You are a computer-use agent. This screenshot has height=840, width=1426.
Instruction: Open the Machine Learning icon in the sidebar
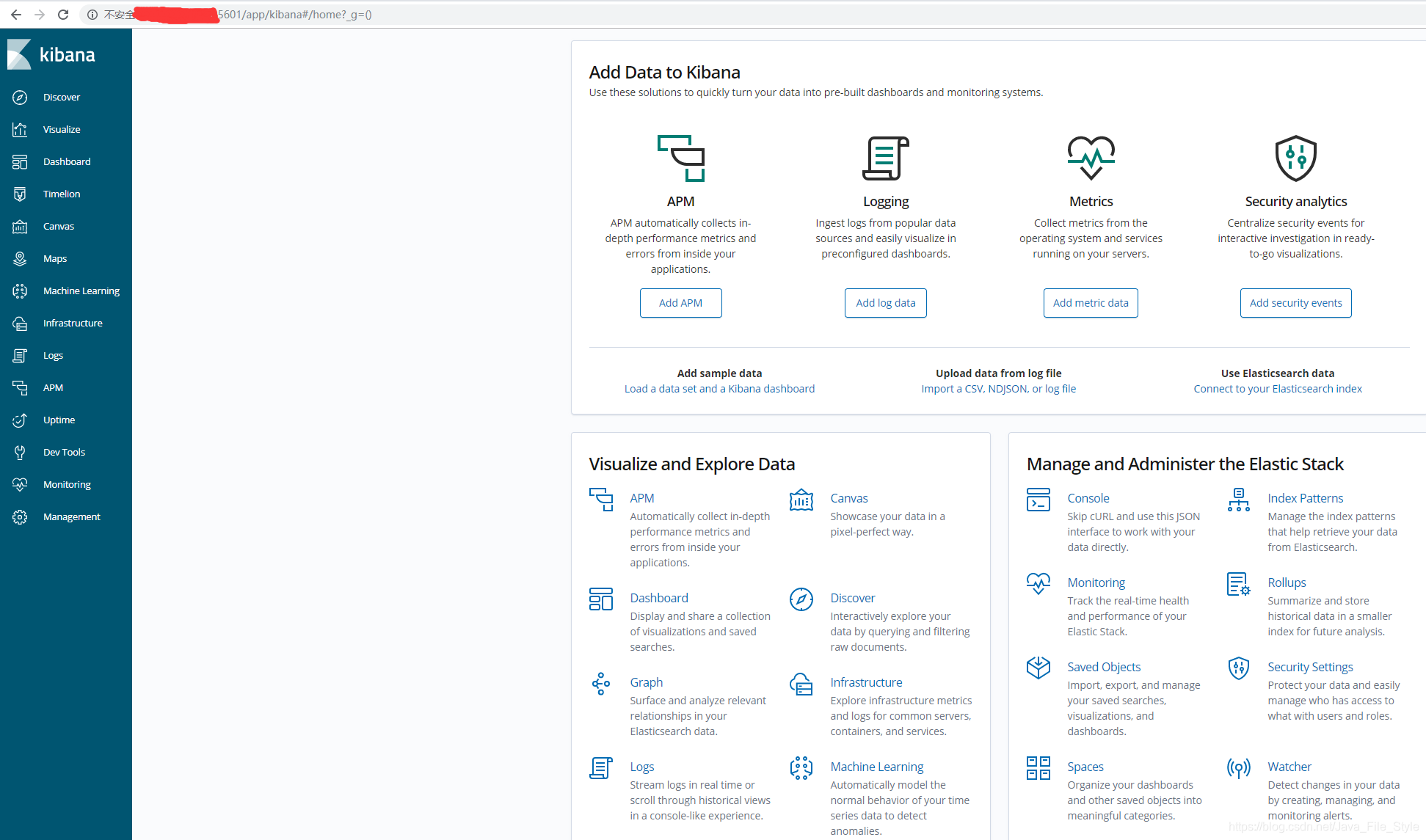[x=20, y=291]
